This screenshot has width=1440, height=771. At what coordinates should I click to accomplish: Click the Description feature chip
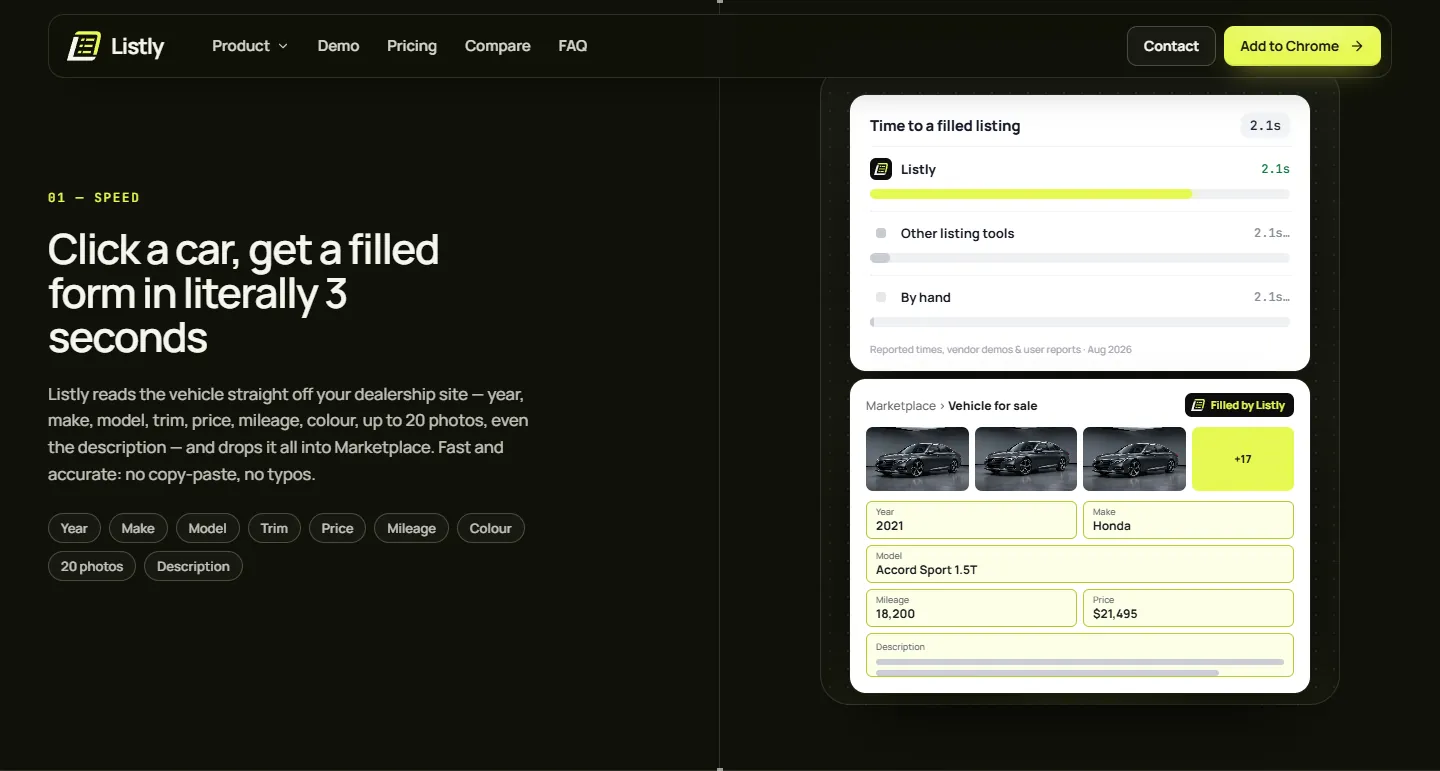tap(193, 566)
